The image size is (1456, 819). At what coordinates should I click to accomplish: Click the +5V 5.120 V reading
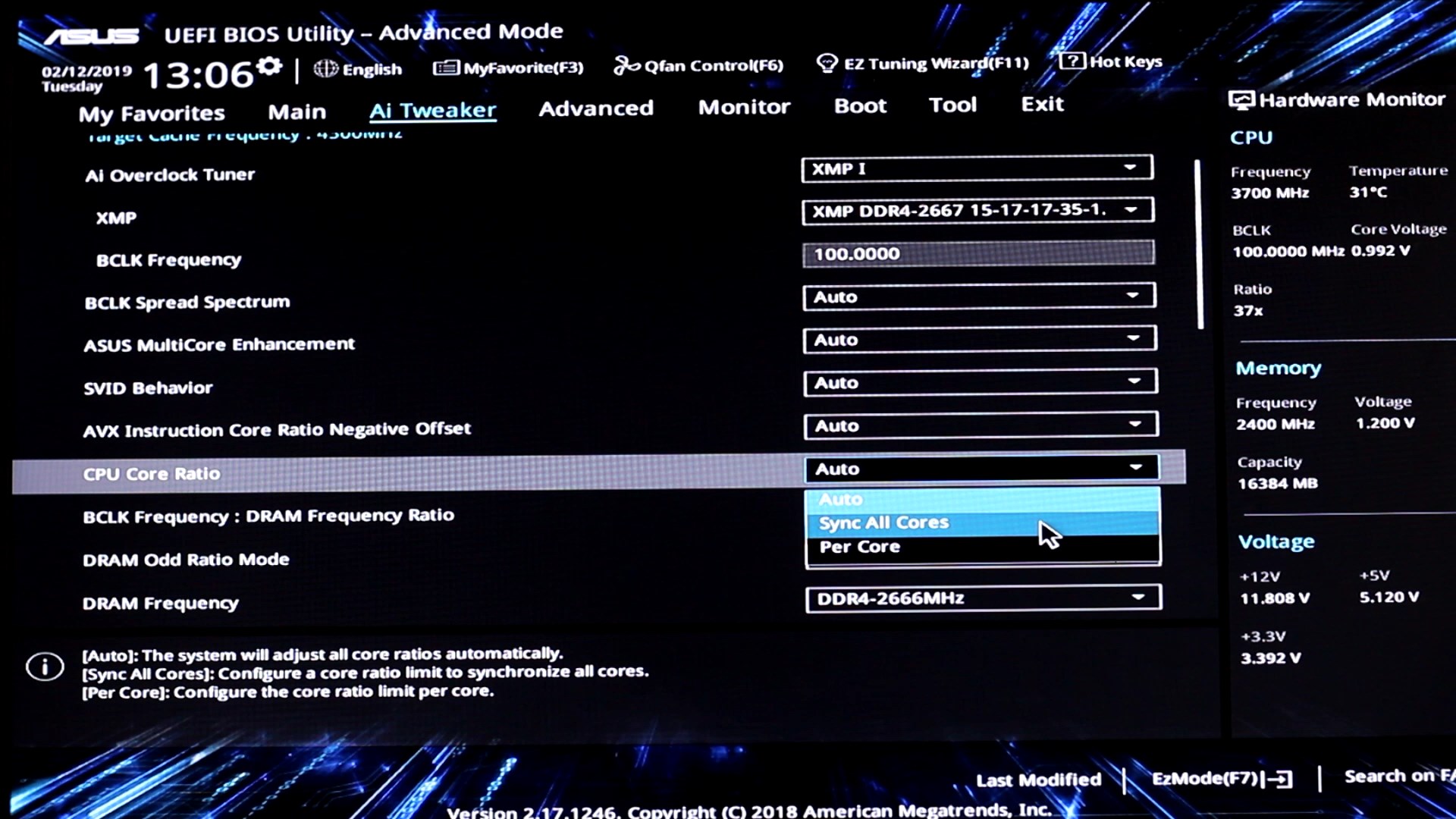(x=1389, y=598)
